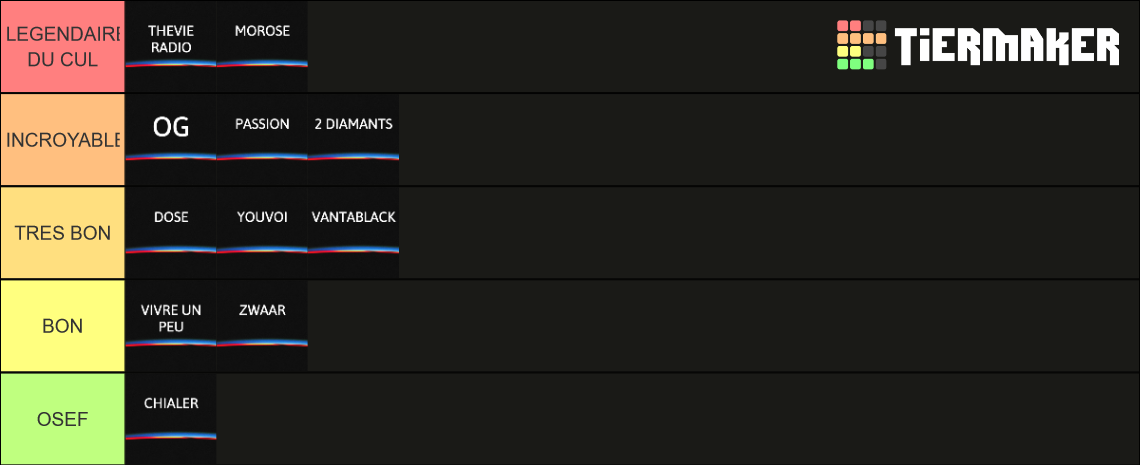
Task: Select the green OSEF tier label
Action: (x=63, y=418)
